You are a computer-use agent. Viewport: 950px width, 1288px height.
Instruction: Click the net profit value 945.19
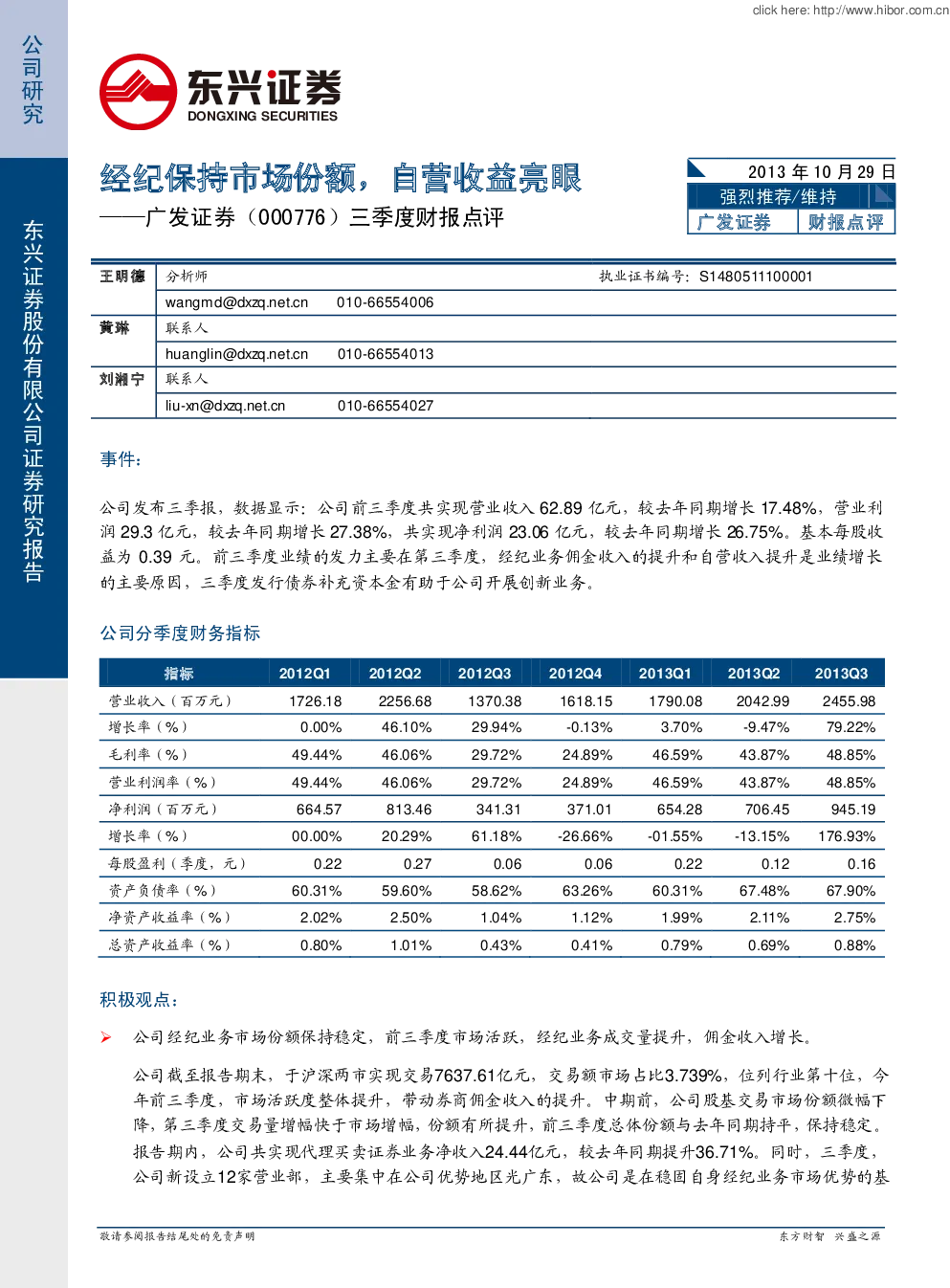(x=853, y=810)
